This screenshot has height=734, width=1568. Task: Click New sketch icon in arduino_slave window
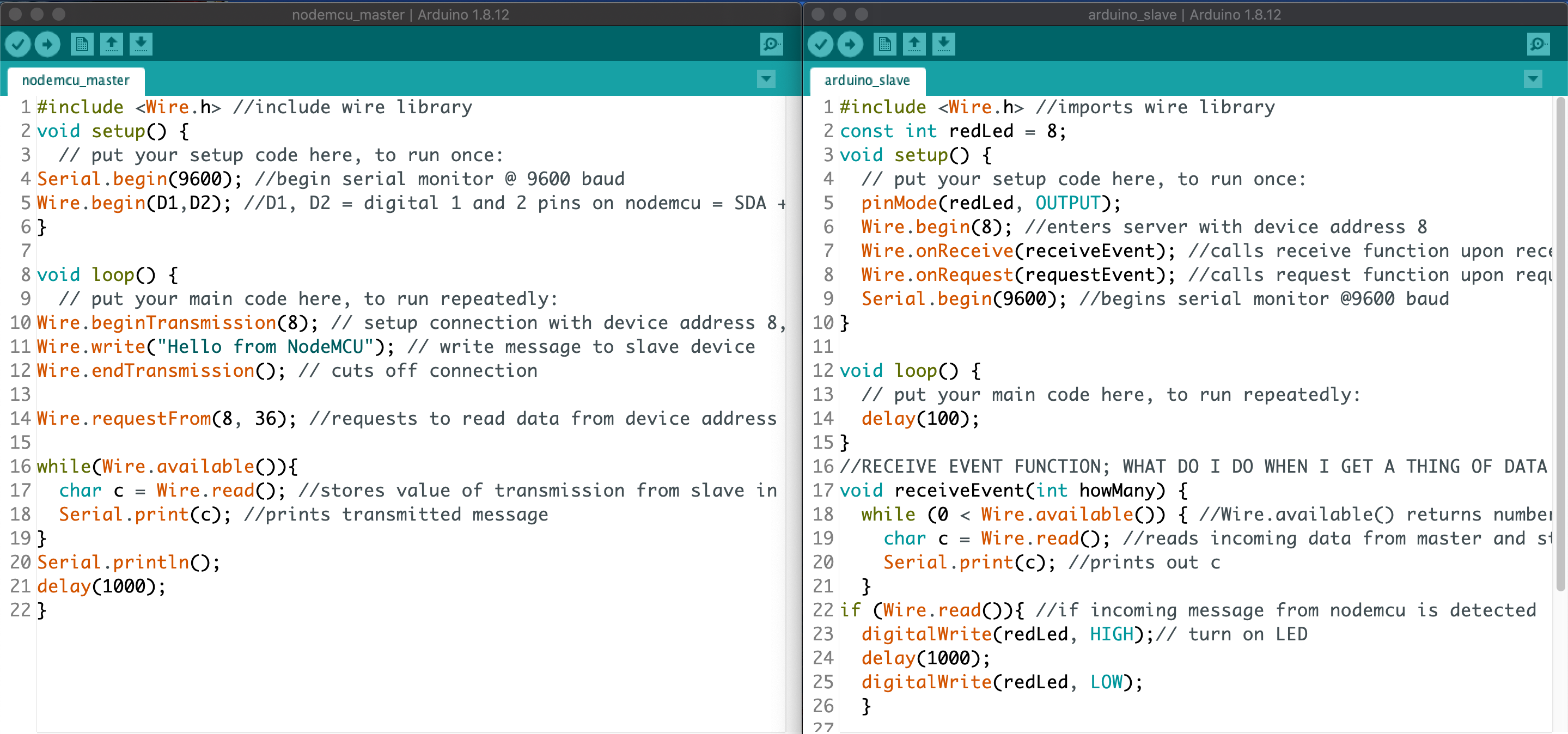[x=884, y=44]
